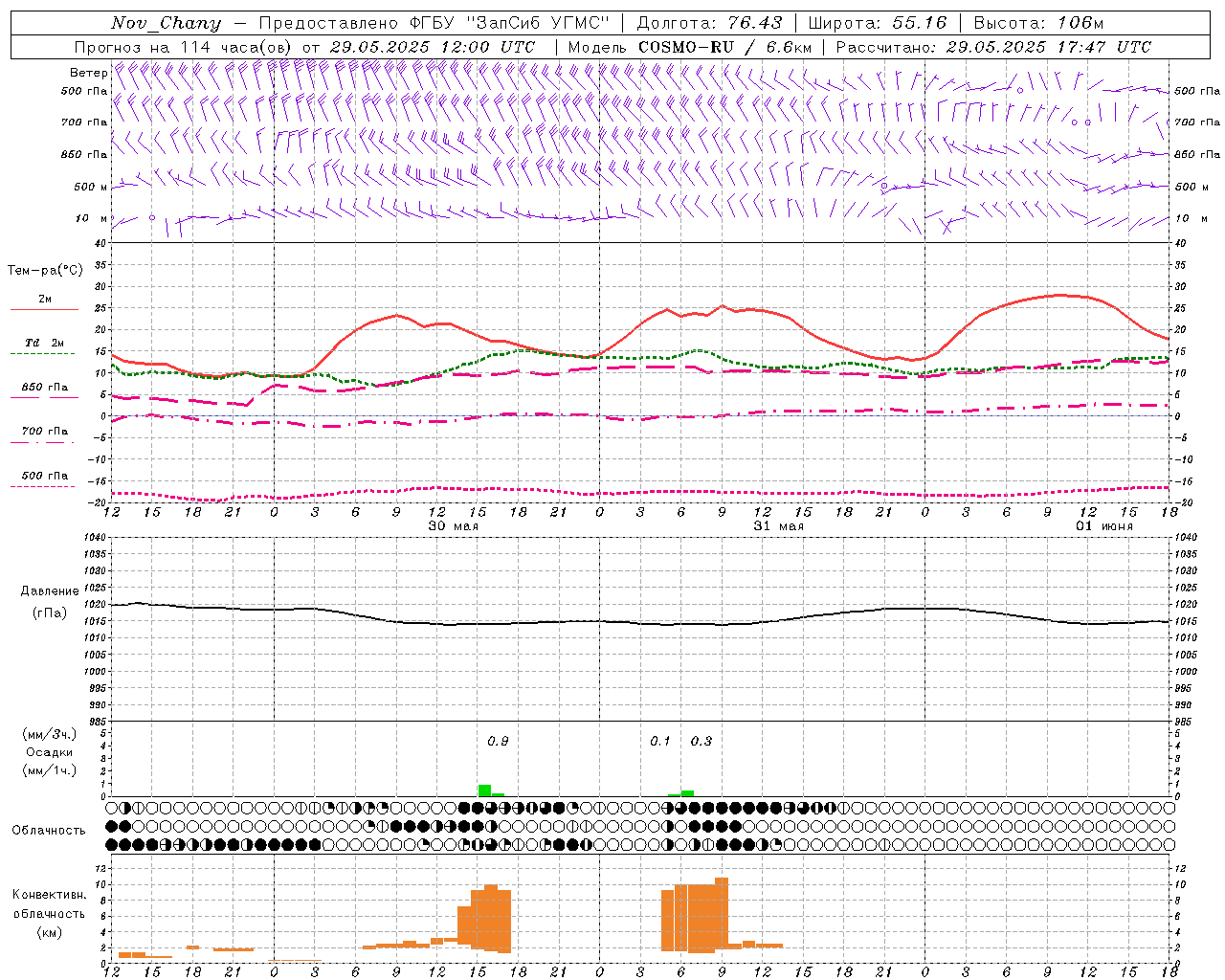Click the '(гПа)' unit label under Давление
The image size is (1225, 980).
(50, 613)
